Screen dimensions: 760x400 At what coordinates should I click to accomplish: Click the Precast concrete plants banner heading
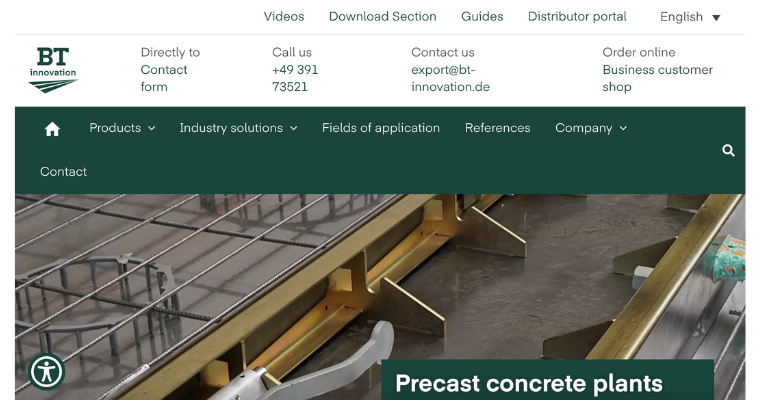click(528, 383)
